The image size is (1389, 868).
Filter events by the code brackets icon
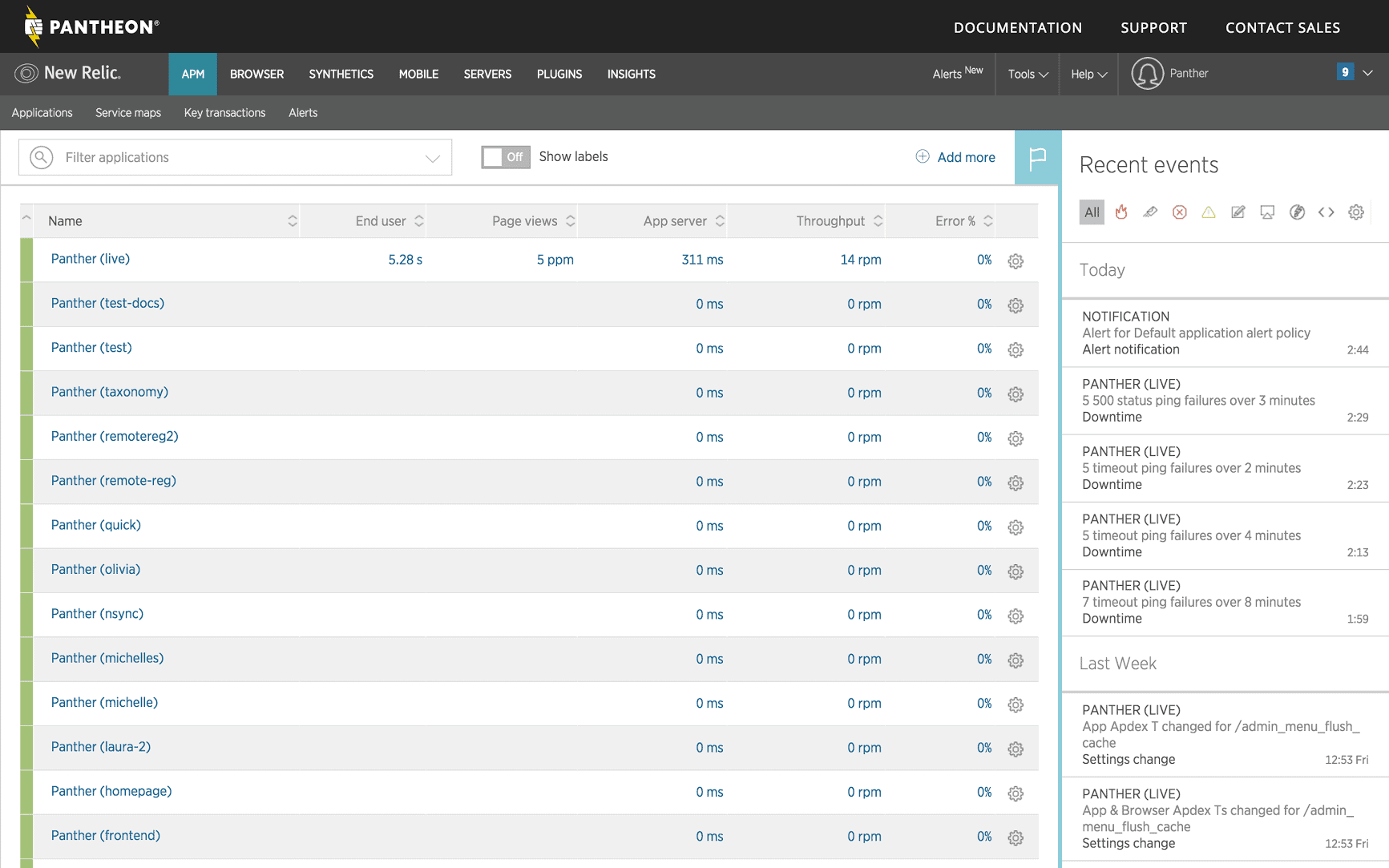[x=1326, y=212]
